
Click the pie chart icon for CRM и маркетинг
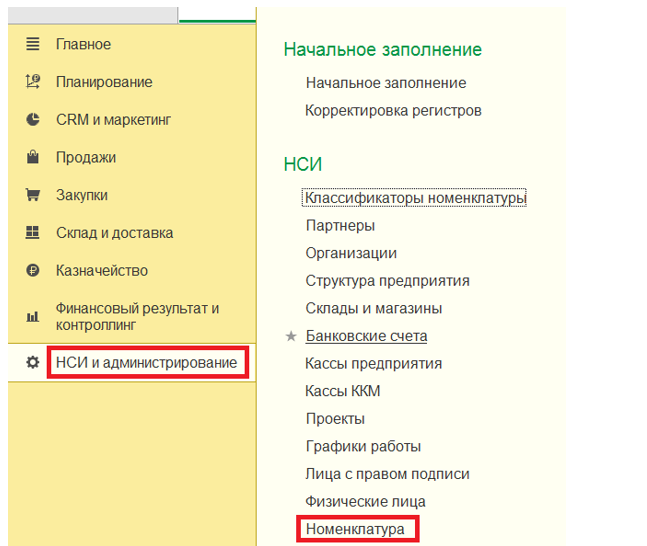click(33, 120)
